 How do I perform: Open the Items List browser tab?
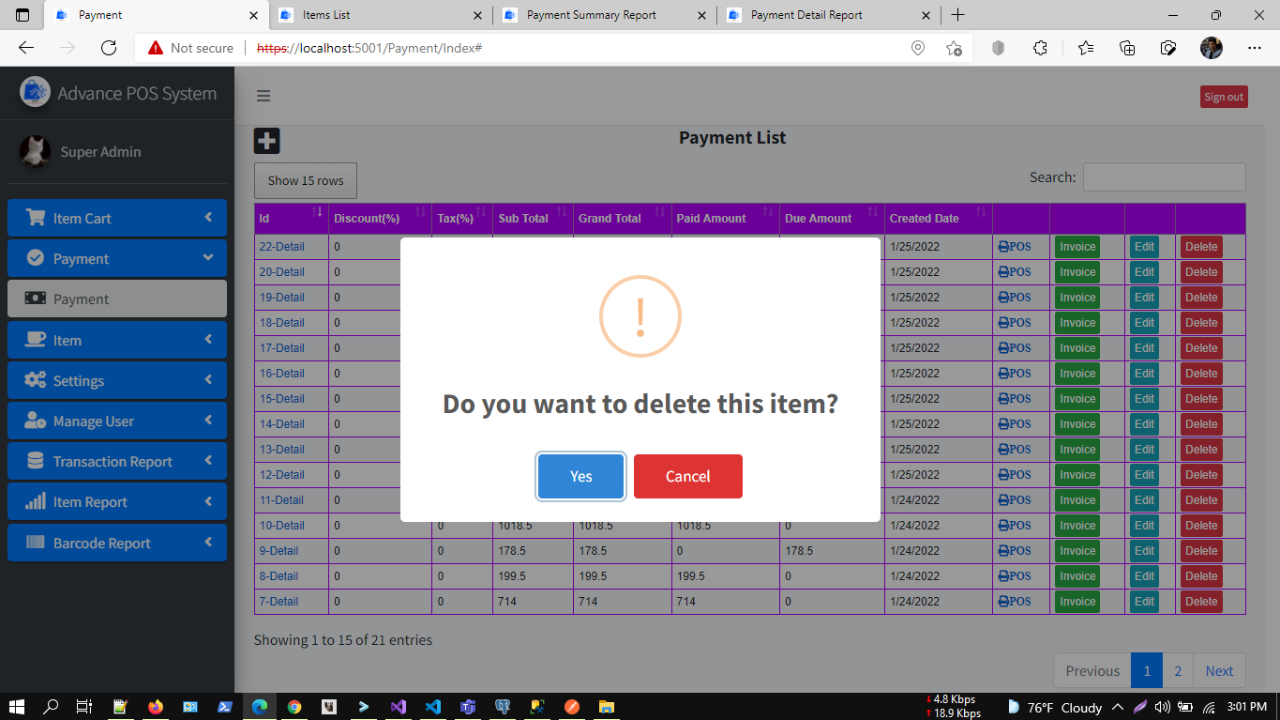tap(370, 15)
